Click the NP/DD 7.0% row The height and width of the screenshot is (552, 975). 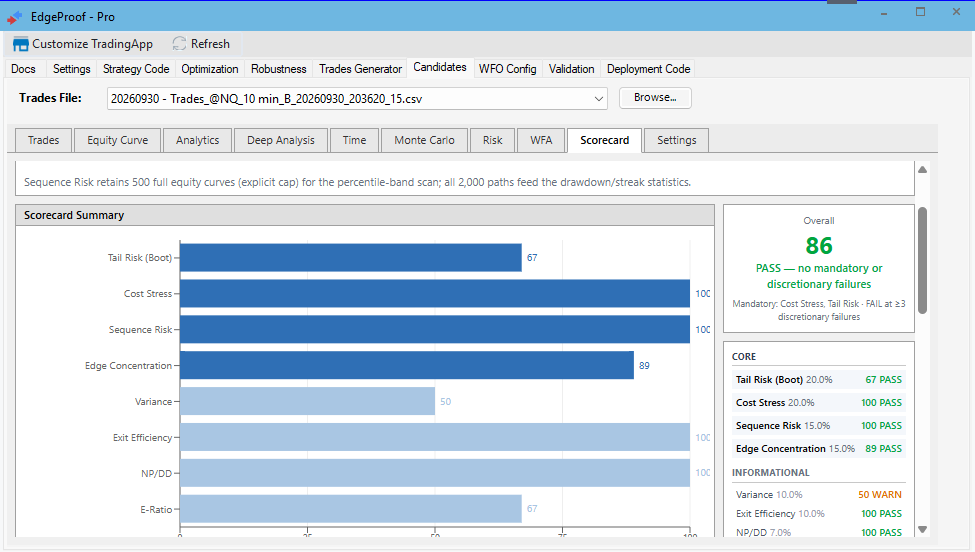(x=818, y=532)
